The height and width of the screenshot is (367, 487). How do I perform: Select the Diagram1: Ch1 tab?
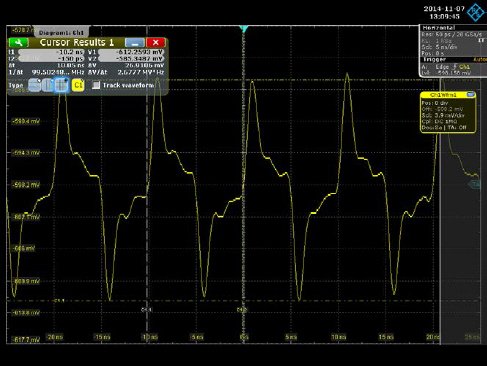click(61, 32)
